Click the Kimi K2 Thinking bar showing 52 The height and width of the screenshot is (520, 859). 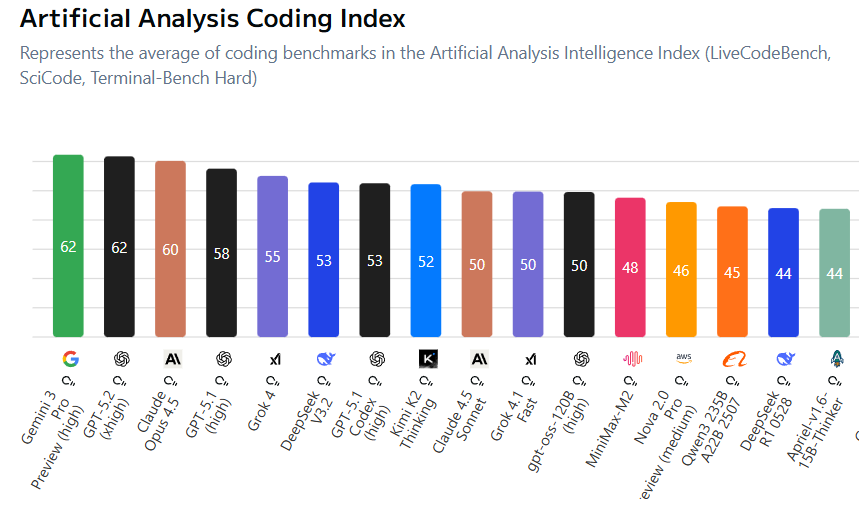coord(426,260)
